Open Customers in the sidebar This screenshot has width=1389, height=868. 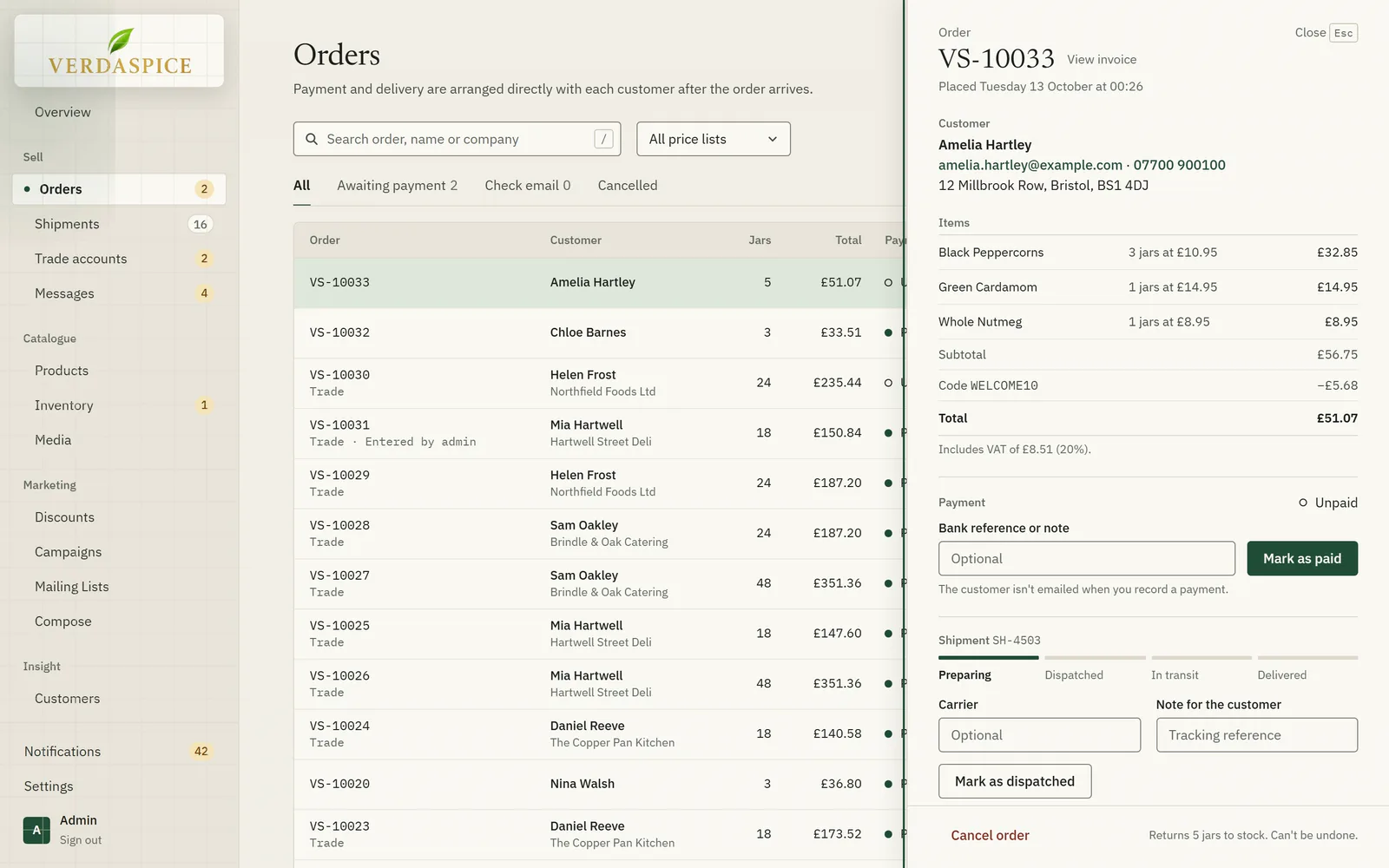point(119,699)
